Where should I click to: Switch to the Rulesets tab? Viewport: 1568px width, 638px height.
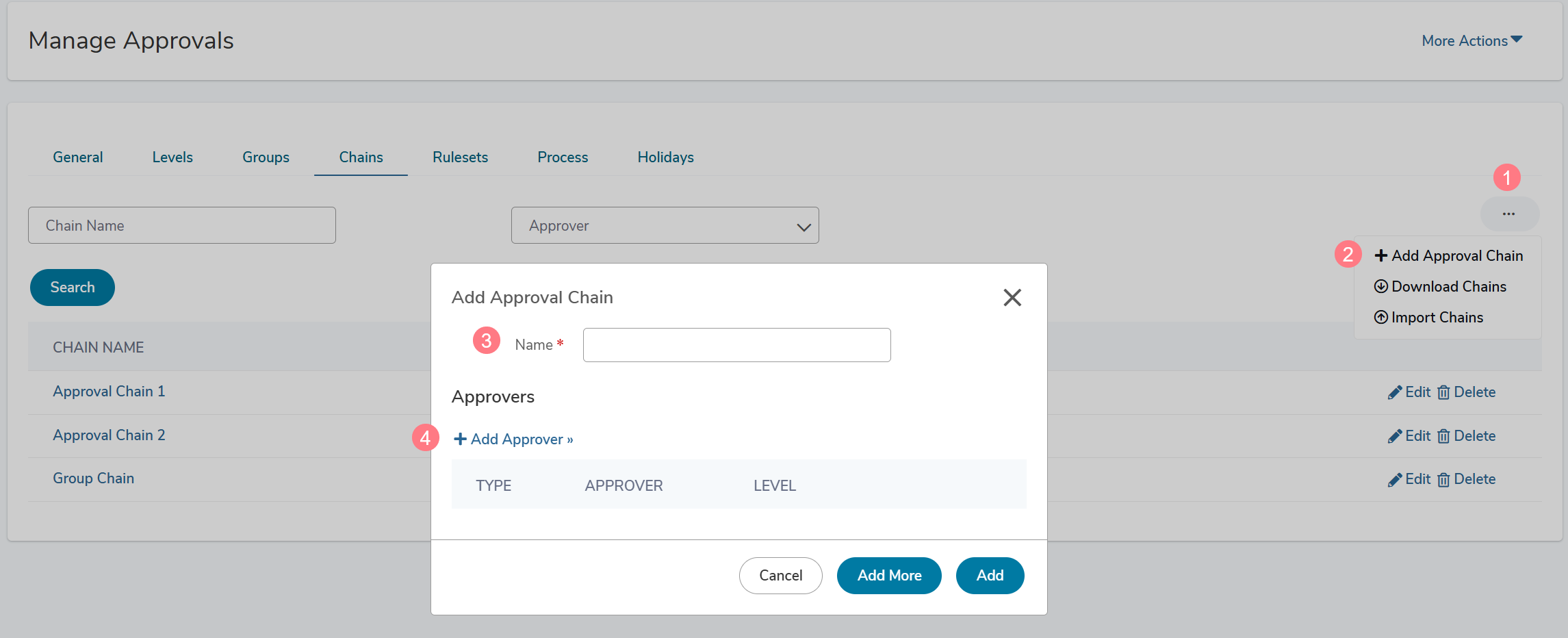[x=460, y=157]
